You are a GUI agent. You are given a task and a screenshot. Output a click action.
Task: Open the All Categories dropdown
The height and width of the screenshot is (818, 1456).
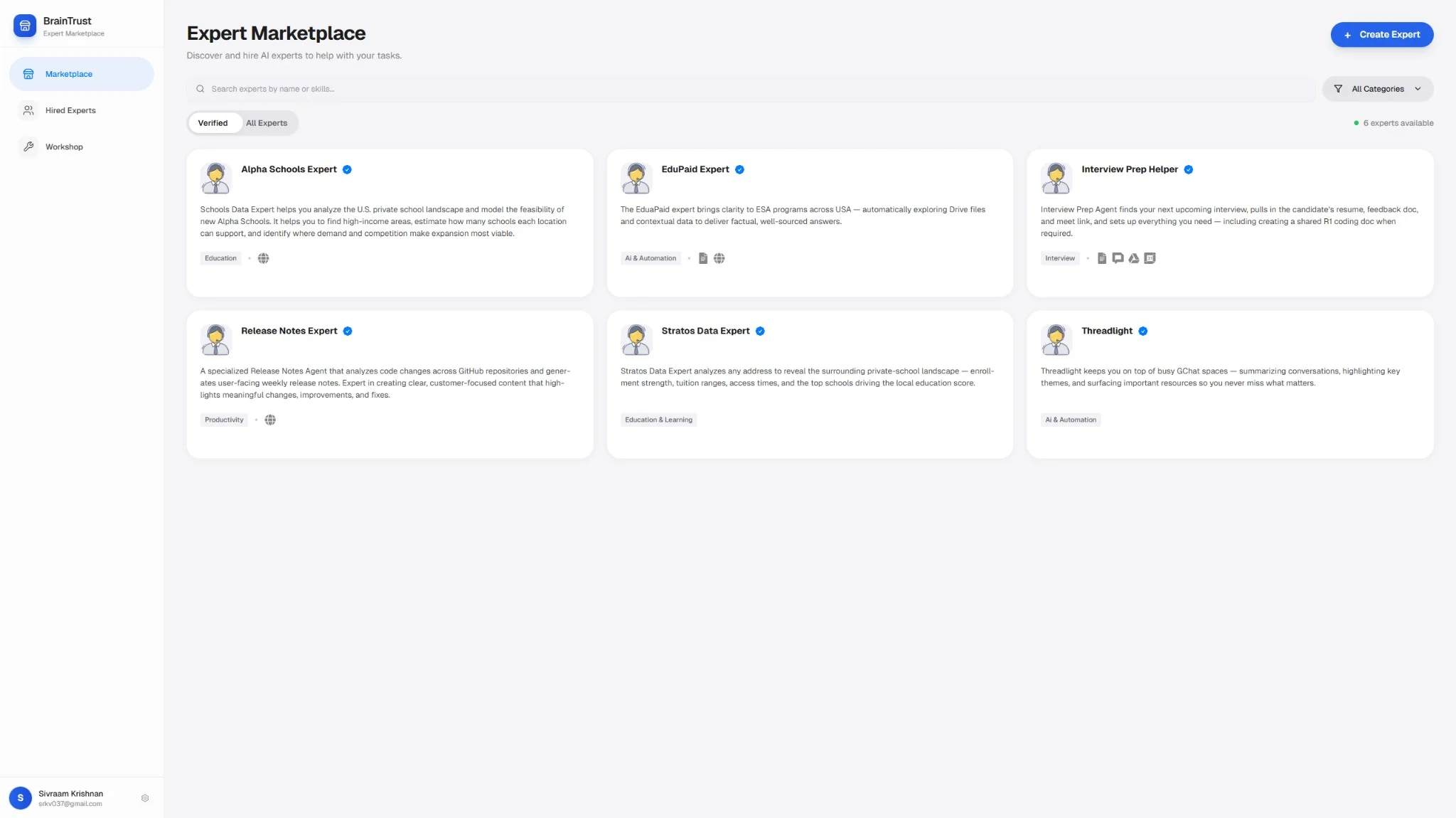click(x=1377, y=89)
